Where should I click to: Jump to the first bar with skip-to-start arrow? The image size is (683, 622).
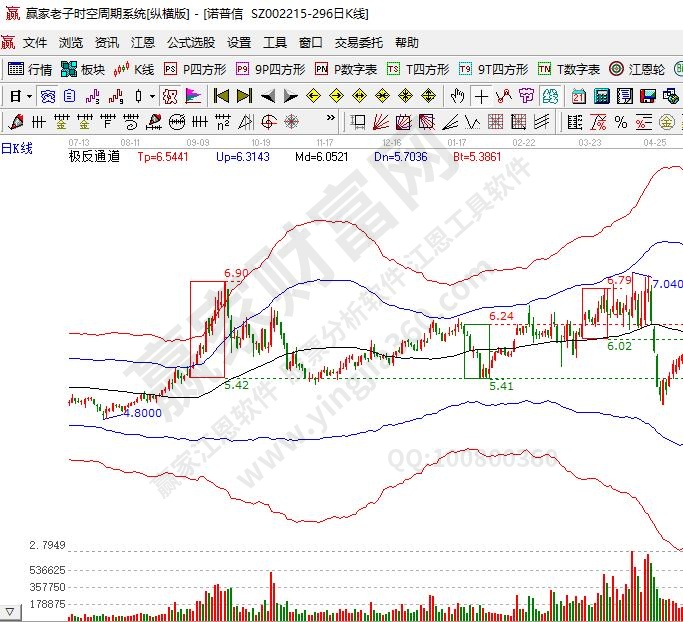point(221,97)
